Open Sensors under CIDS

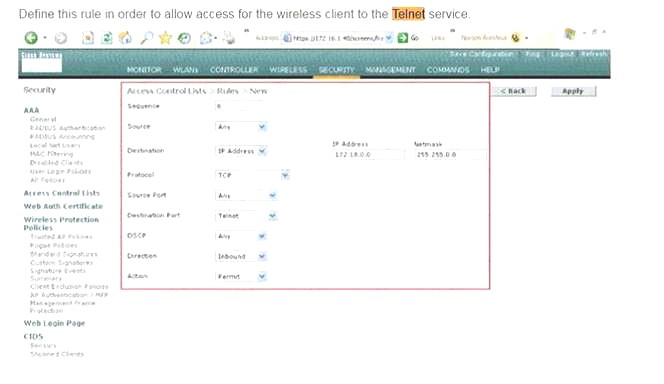point(43,345)
